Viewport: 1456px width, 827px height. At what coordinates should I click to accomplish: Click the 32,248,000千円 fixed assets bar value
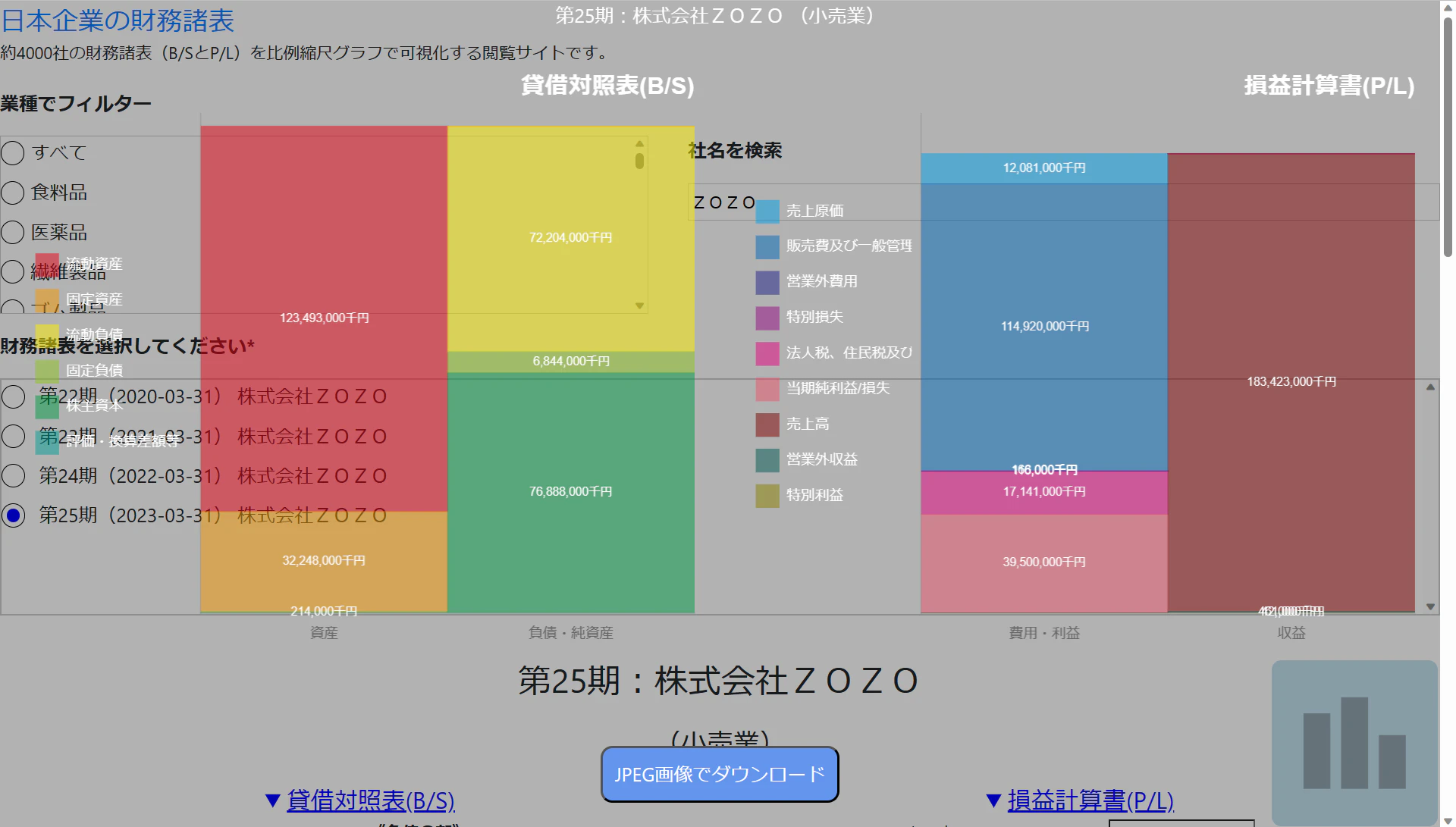[x=324, y=561]
